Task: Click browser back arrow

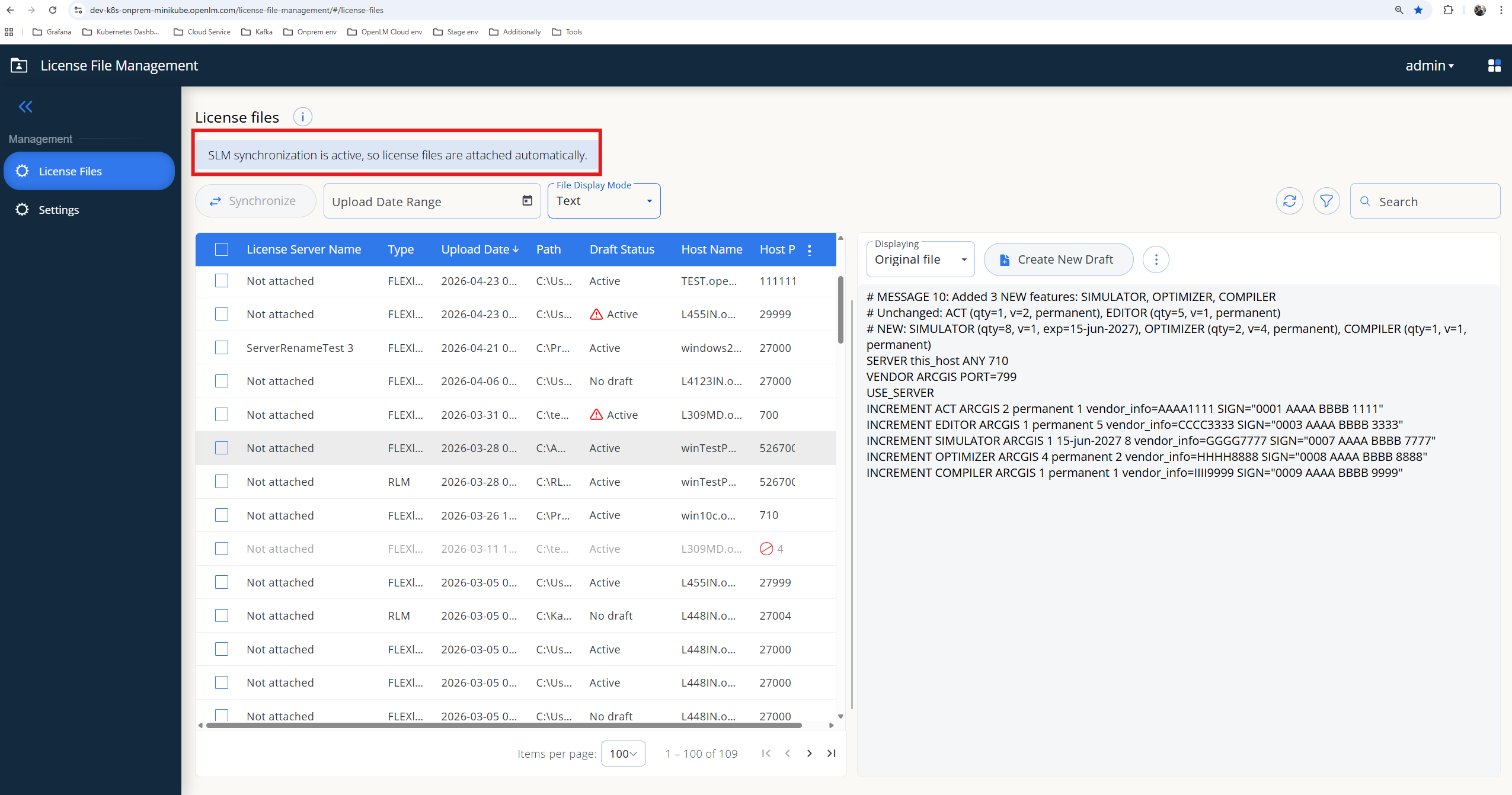Action: click(10, 10)
